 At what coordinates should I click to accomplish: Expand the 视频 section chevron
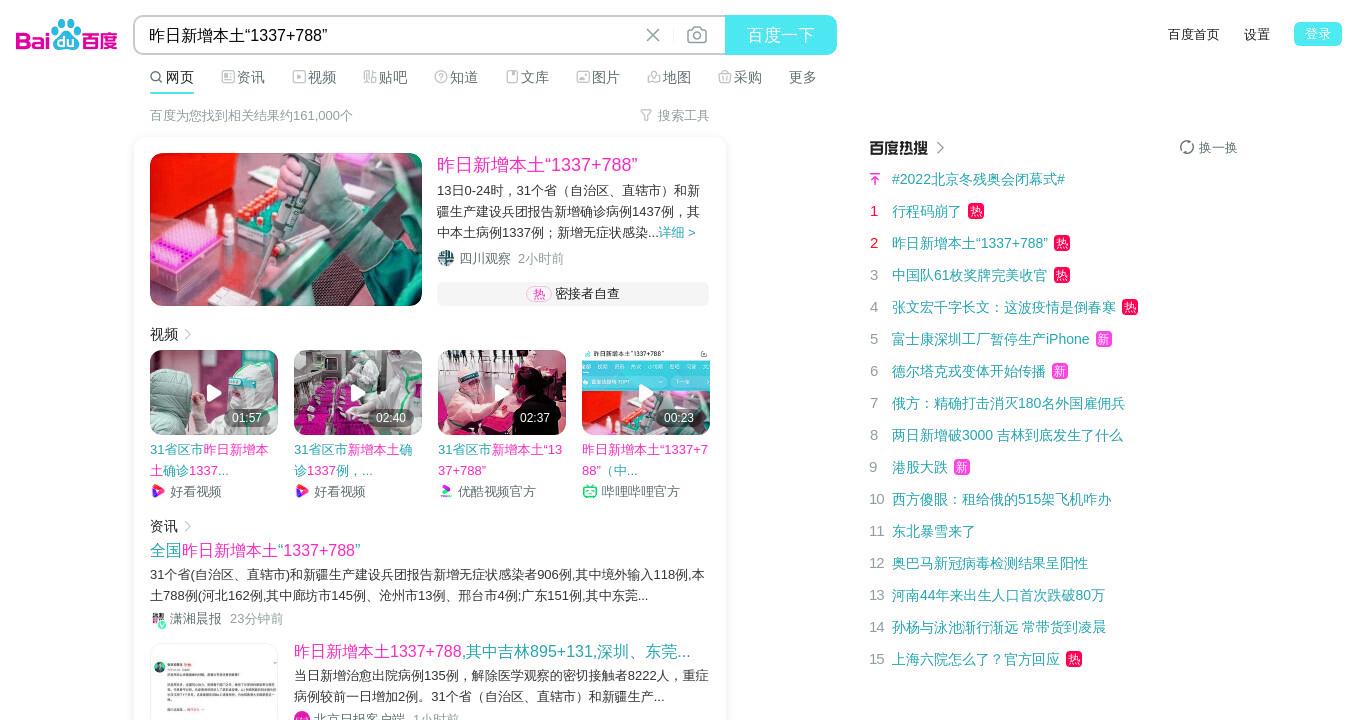187,334
